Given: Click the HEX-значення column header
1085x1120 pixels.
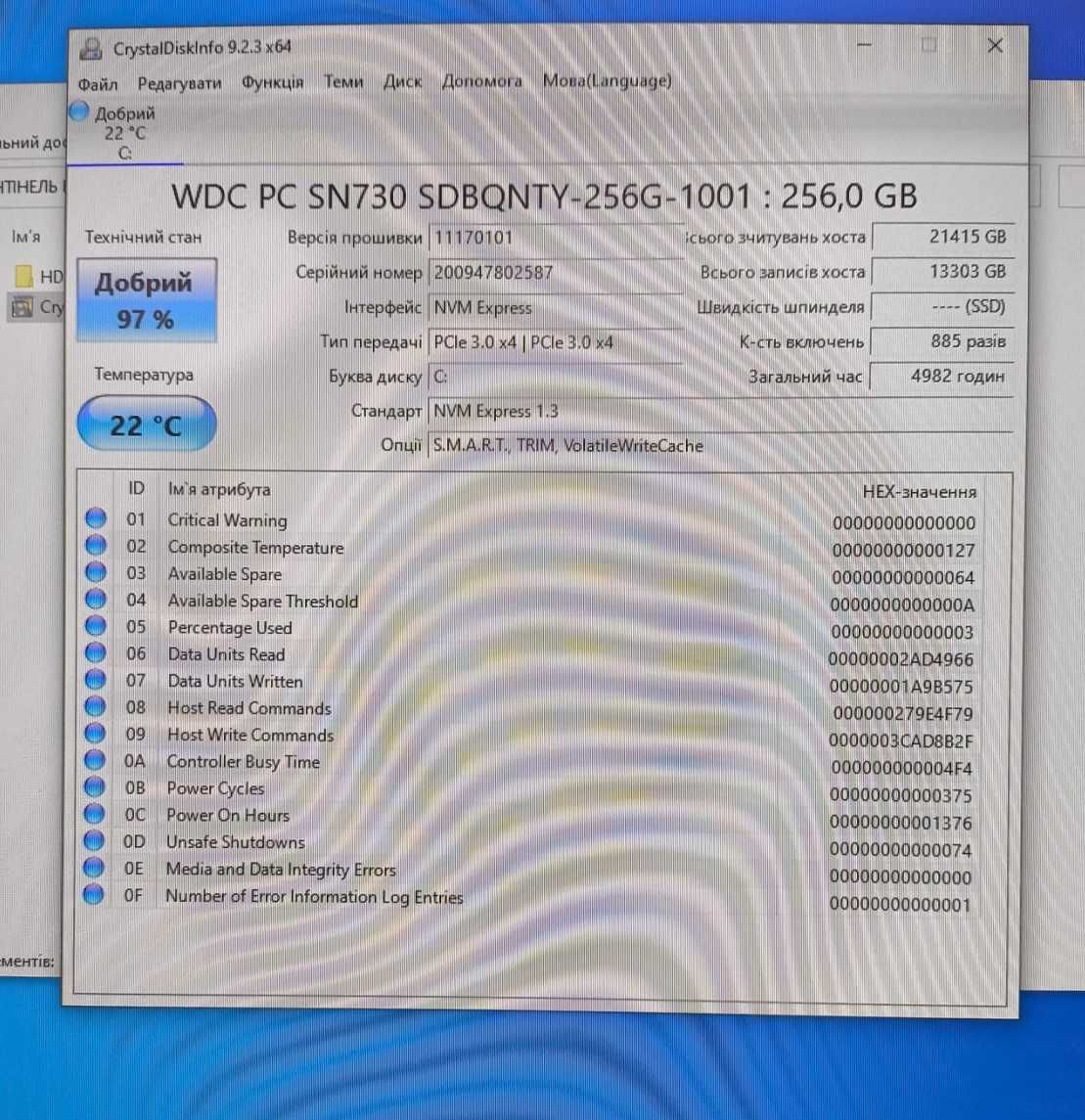Looking at the screenshot, I should (920, 492).
